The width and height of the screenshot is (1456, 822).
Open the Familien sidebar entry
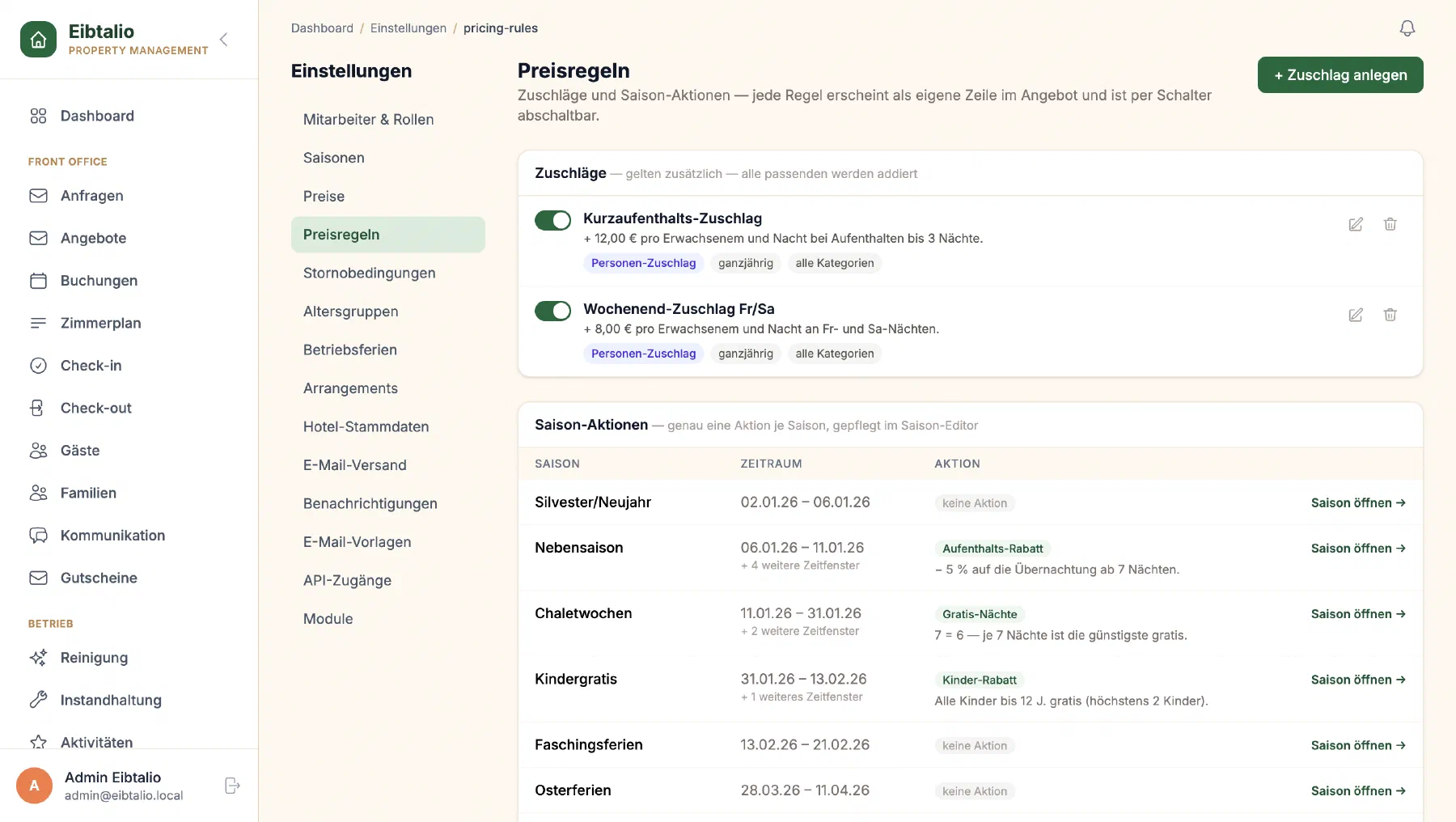coord(129,493)
